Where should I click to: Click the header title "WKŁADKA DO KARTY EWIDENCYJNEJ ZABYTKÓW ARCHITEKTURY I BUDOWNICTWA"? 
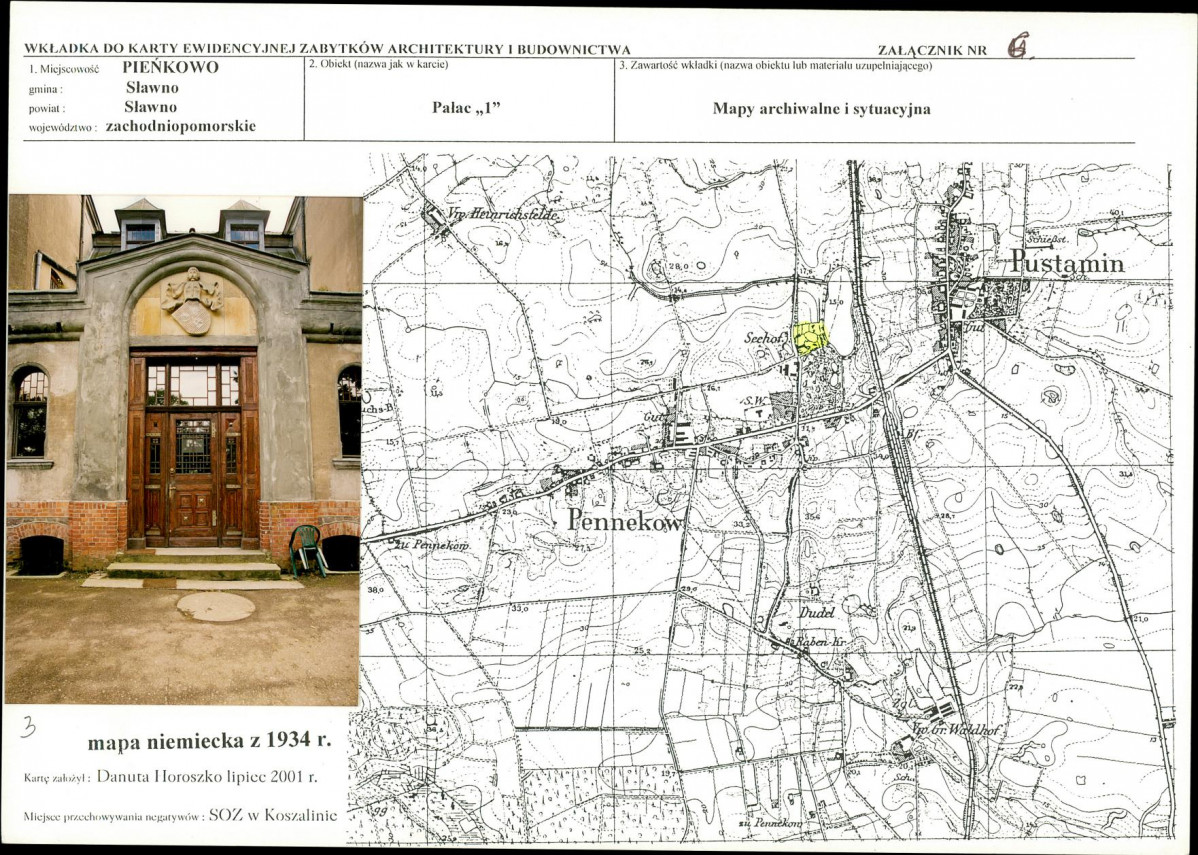click(x=327, y=49)
